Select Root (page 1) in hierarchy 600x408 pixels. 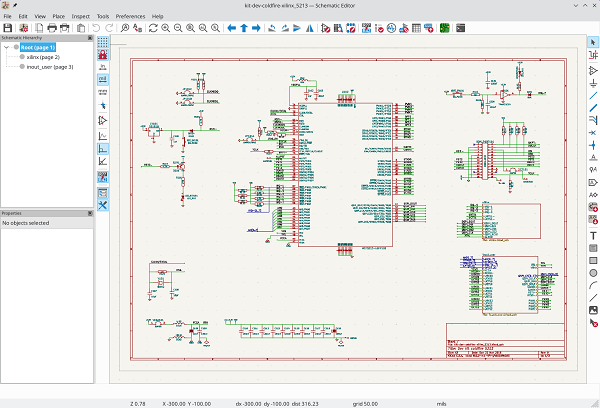point(38,47)
